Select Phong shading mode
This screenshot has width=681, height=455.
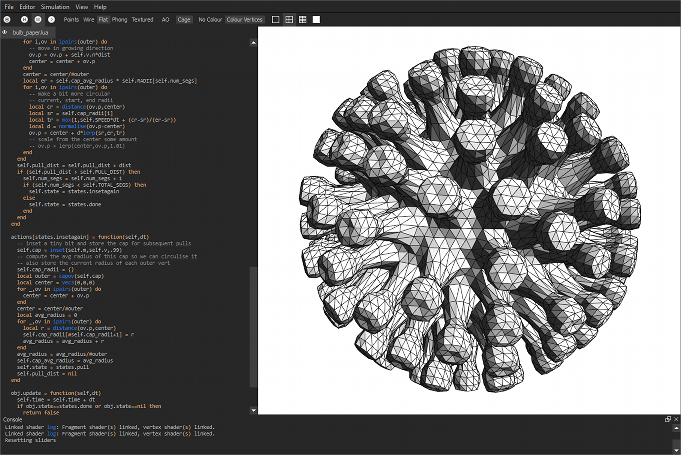click(x=119, y=19)
